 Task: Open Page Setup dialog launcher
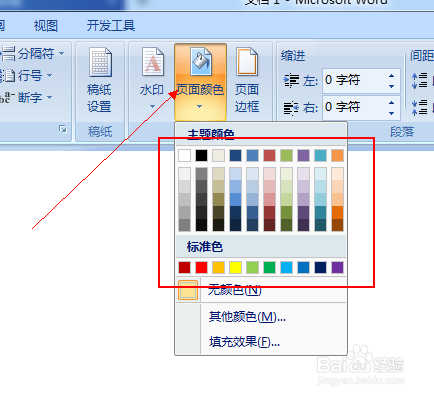[x=63, y=129]
